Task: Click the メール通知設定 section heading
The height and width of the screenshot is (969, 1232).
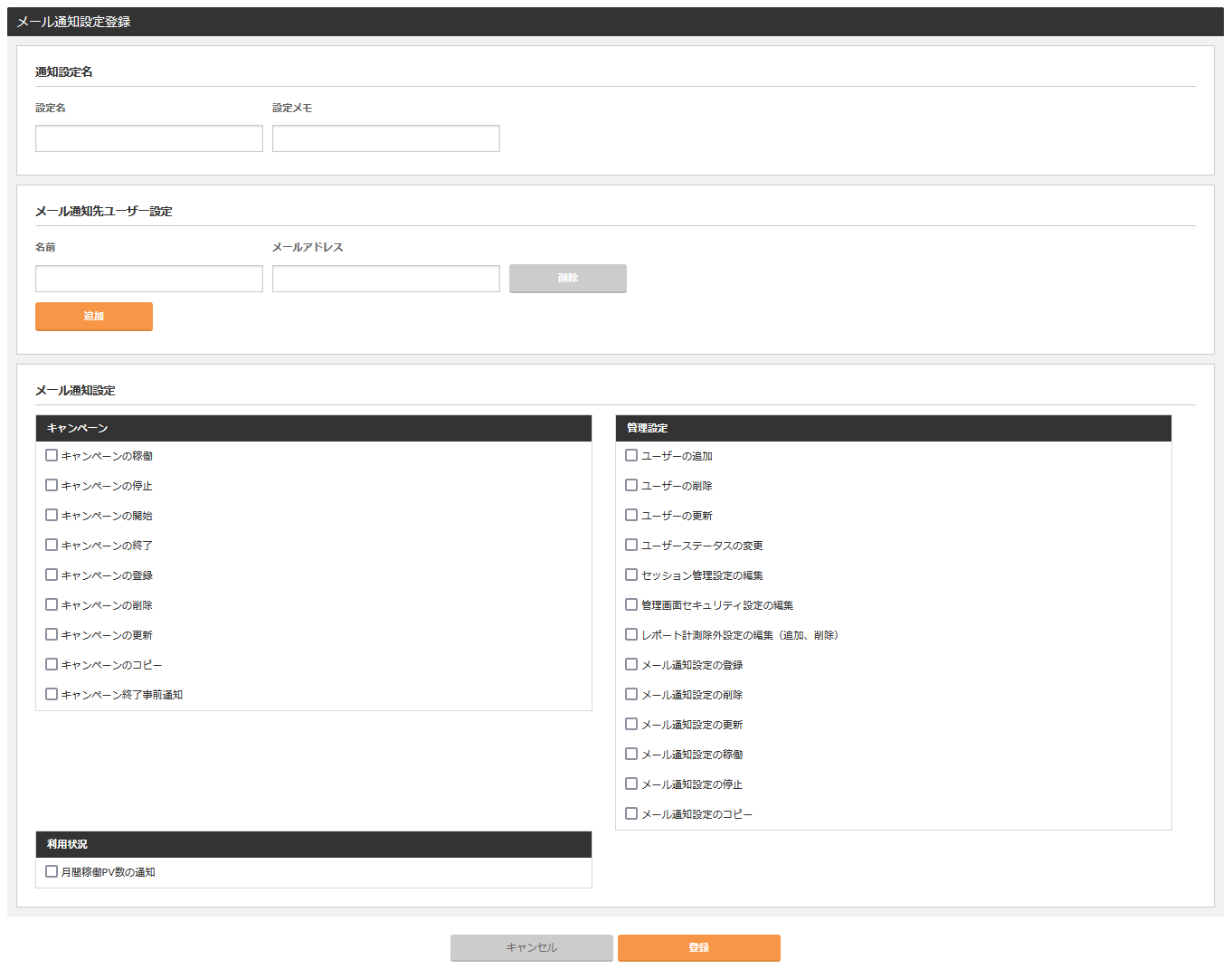Action: (x=76, y=391)
